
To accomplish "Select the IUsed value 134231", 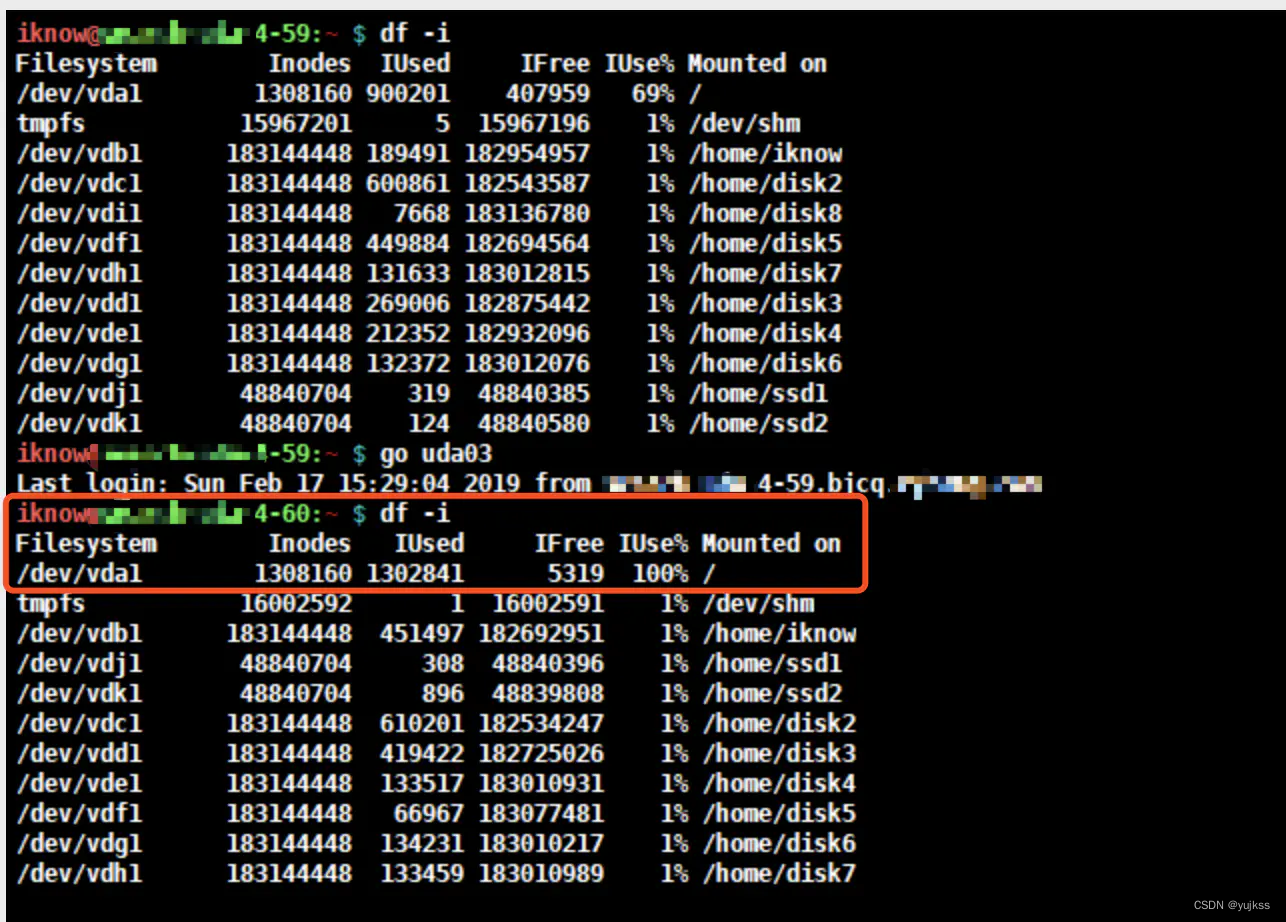I will pos(422,844).
